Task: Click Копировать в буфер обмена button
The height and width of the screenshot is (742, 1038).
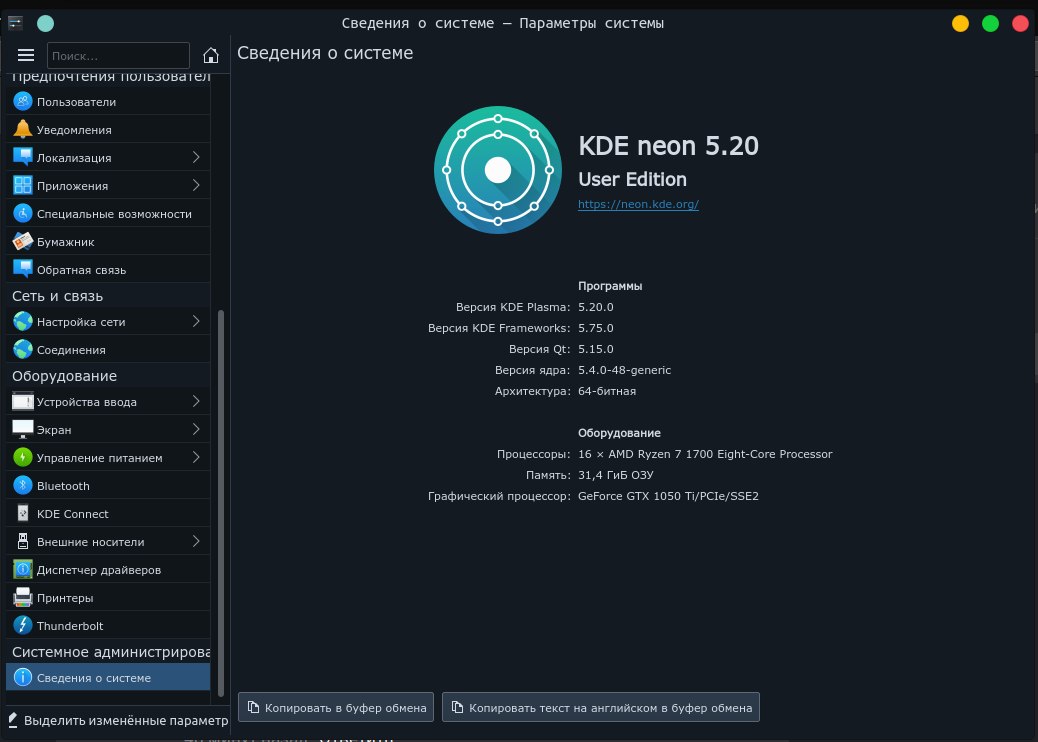Action: point(336,707)
